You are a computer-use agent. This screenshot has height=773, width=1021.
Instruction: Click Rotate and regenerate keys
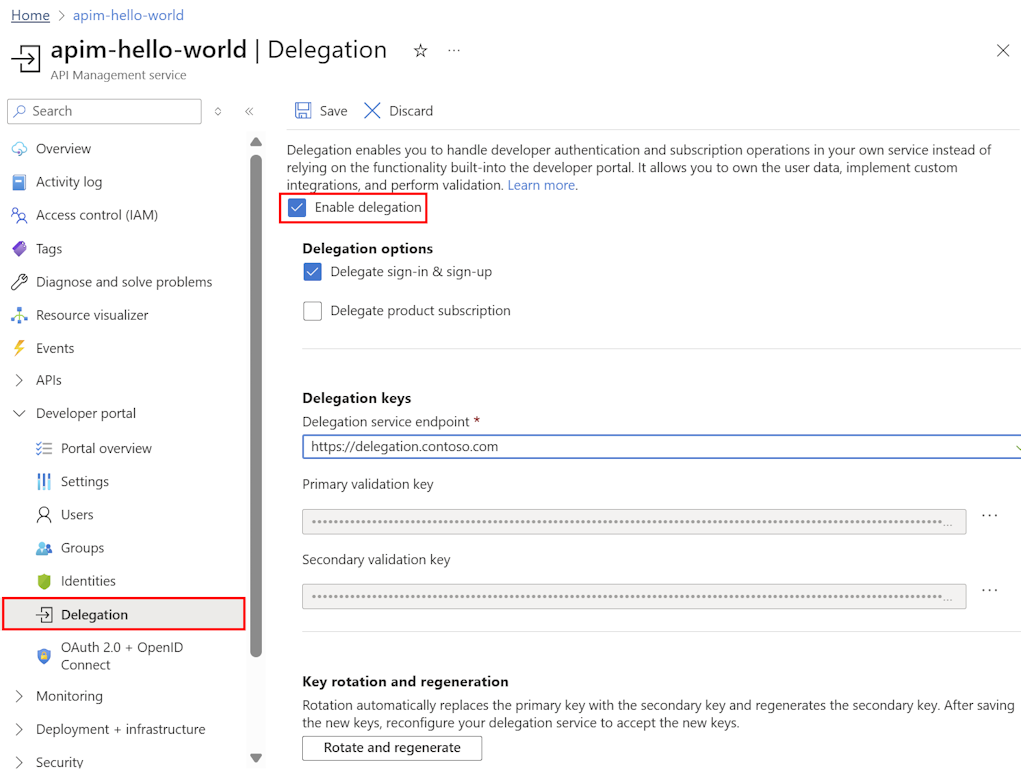391,747
